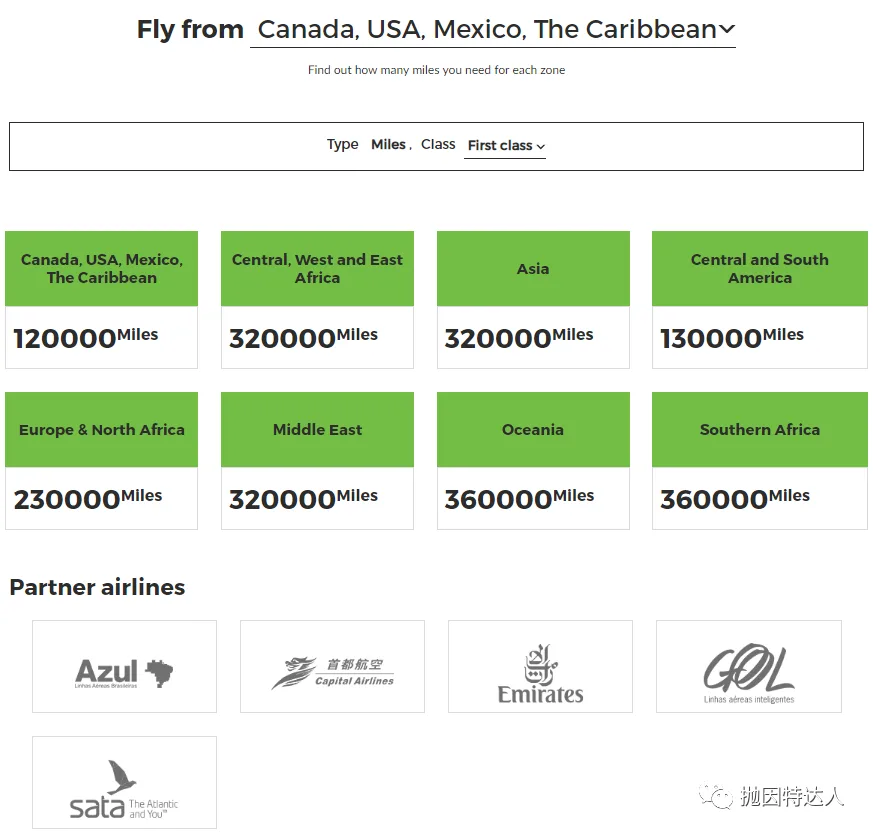Open the SATA airline partner logo
The image size is (873, 835).
coord(124,782)
